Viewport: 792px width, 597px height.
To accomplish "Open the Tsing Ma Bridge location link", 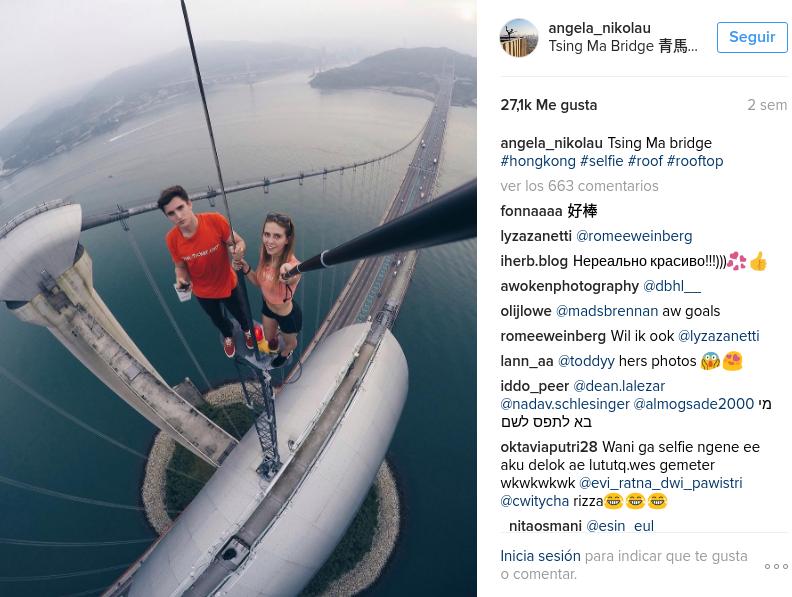I will point(623,46).
